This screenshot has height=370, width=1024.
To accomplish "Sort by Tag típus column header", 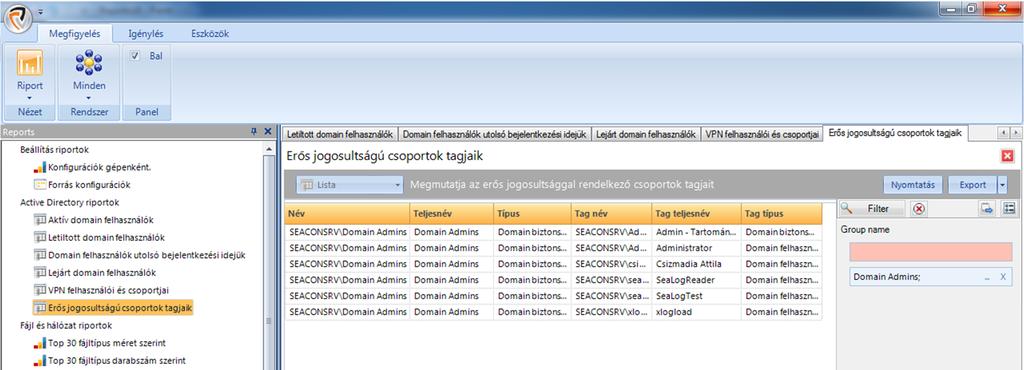I will coord(782,213).
